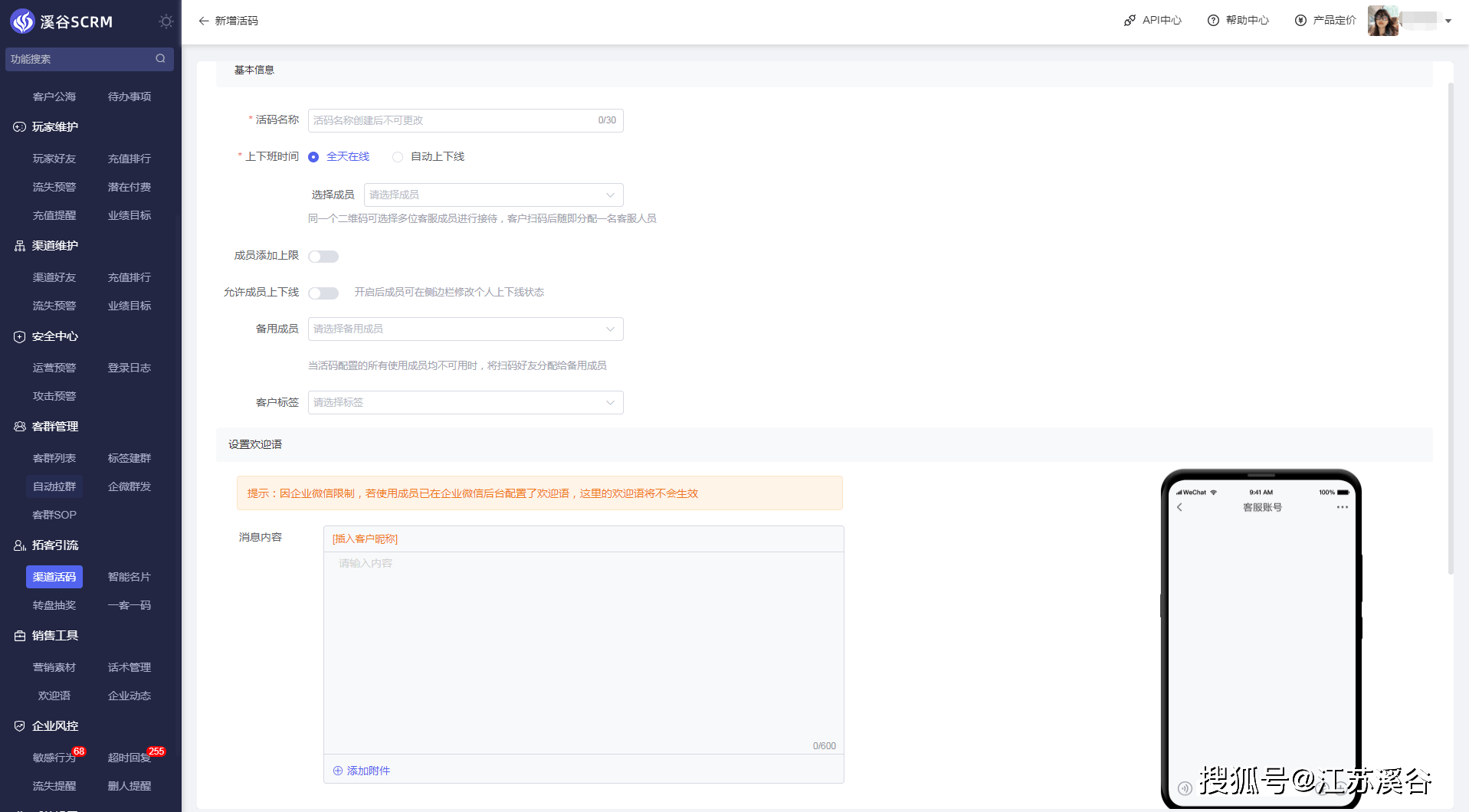The height and width of the screenshot is (812, 1469).
Task: Click the phone preview three-dot menu
Action: 1342,507
